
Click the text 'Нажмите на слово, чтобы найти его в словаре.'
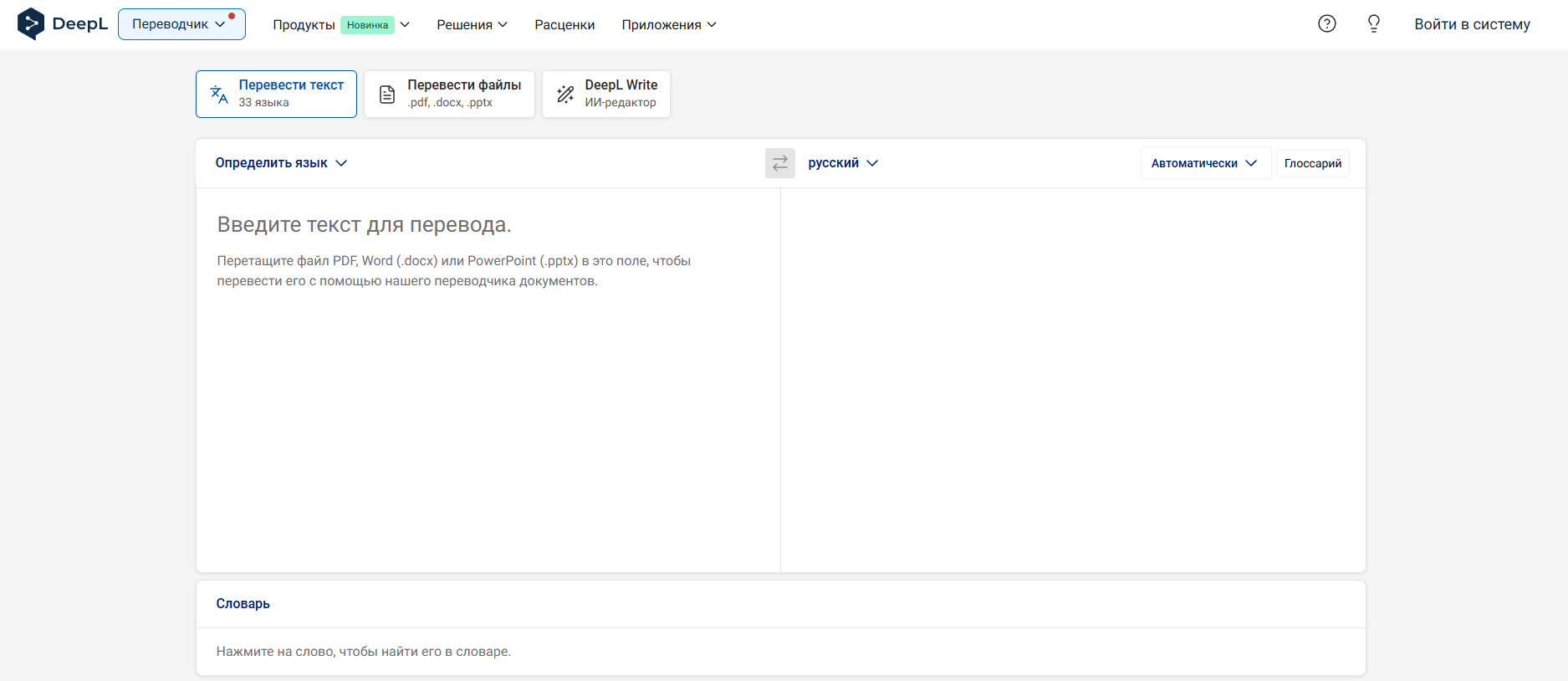click(364, 652)
